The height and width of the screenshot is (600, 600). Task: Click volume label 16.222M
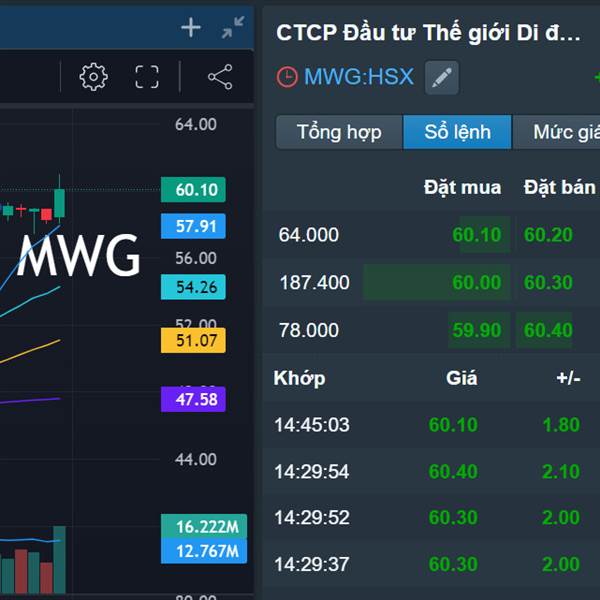pos(204,527)
